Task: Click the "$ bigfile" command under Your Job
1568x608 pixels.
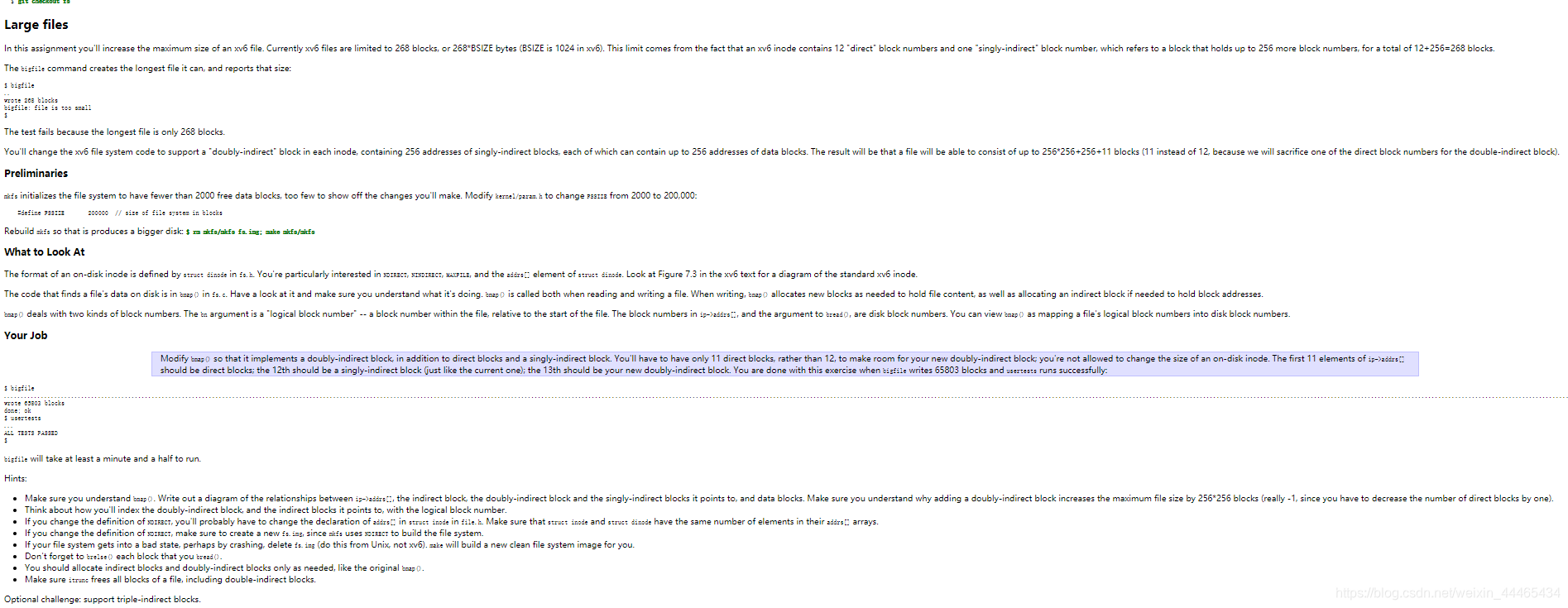Action: (19, 388)
